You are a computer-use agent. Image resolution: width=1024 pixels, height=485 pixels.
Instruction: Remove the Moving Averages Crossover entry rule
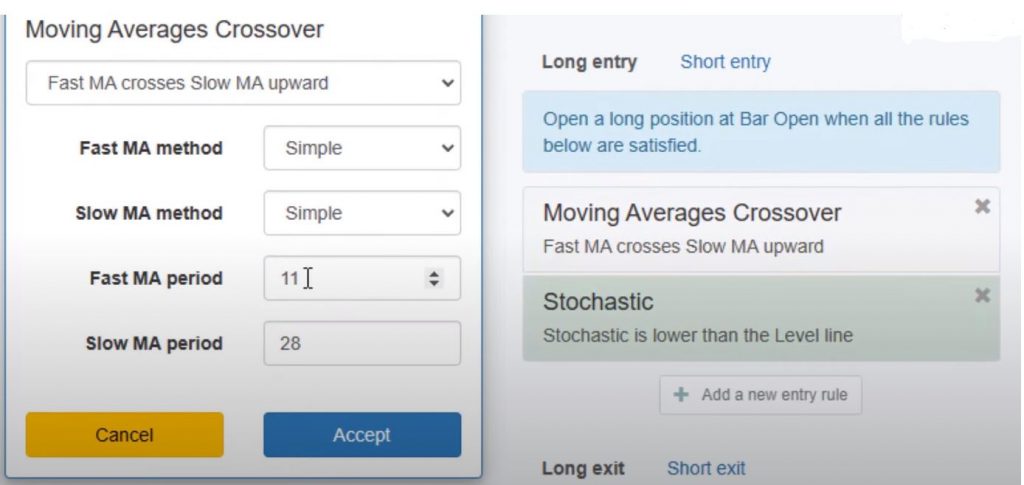tap(982, 206)
